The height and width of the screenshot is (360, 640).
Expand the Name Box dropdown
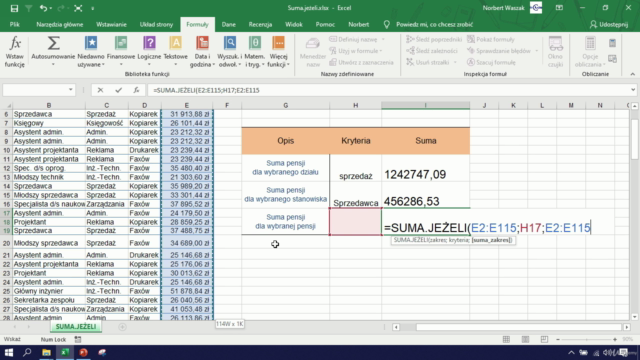tap(71, 90)
